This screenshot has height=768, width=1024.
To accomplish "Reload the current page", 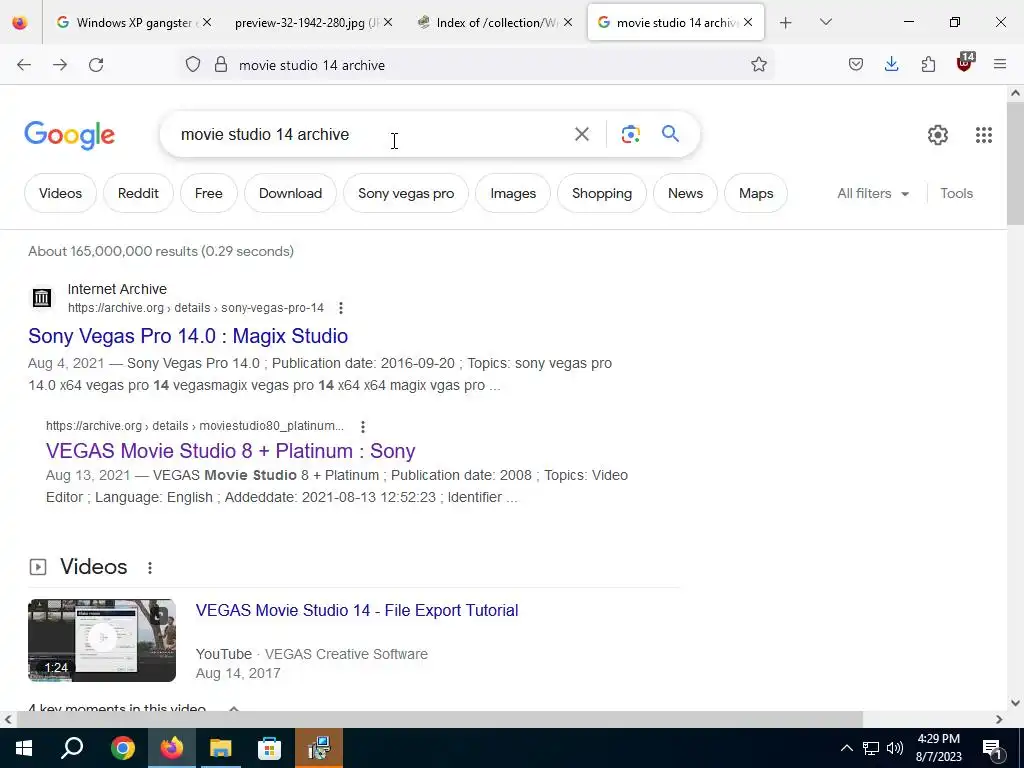I will pos(96,65).
